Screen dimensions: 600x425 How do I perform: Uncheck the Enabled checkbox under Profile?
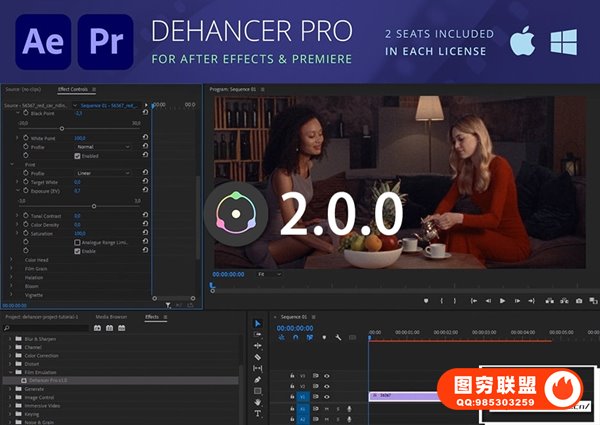77,155
